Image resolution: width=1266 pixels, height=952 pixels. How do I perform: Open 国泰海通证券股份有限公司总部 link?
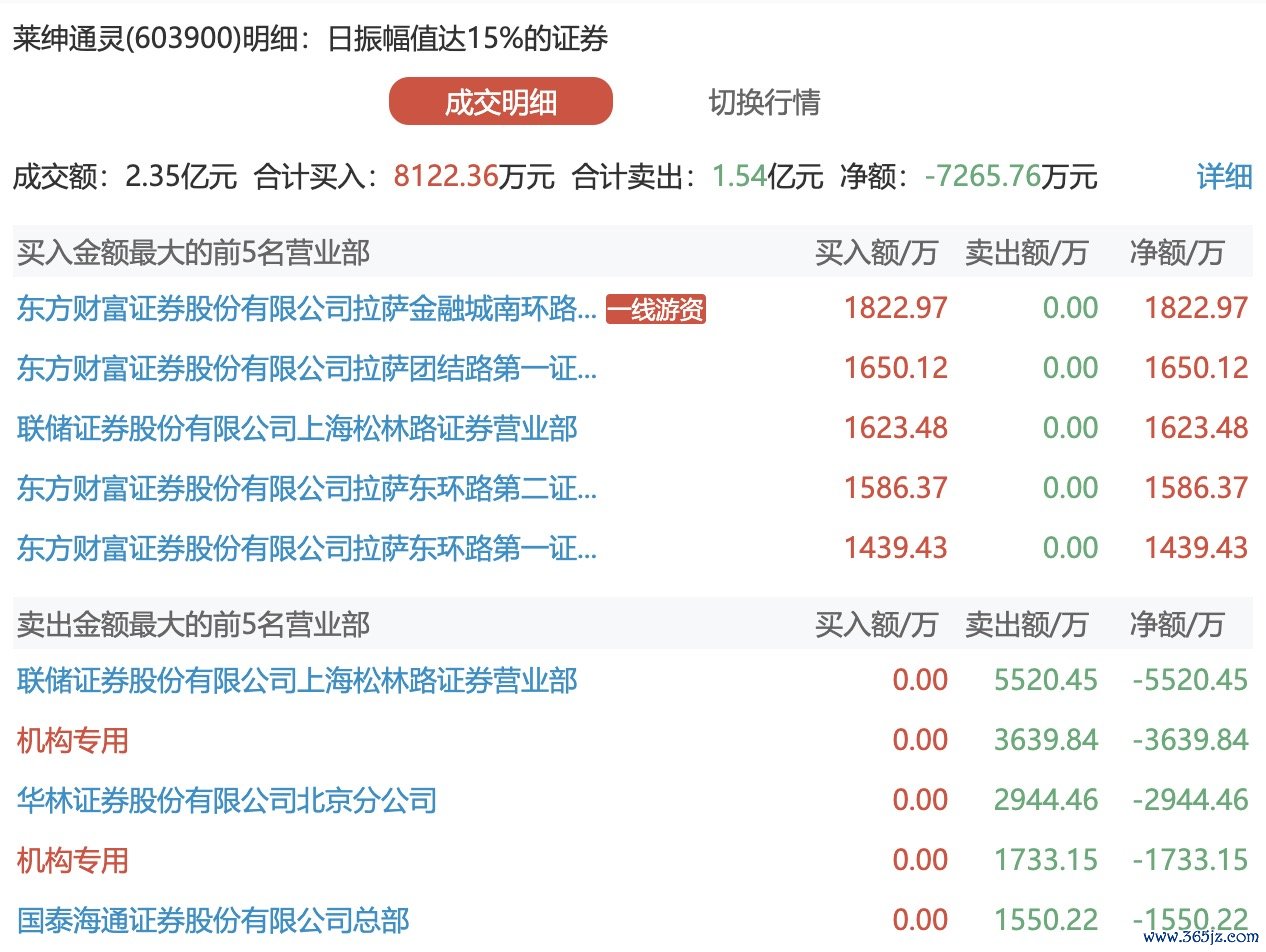tap(213, 921)
